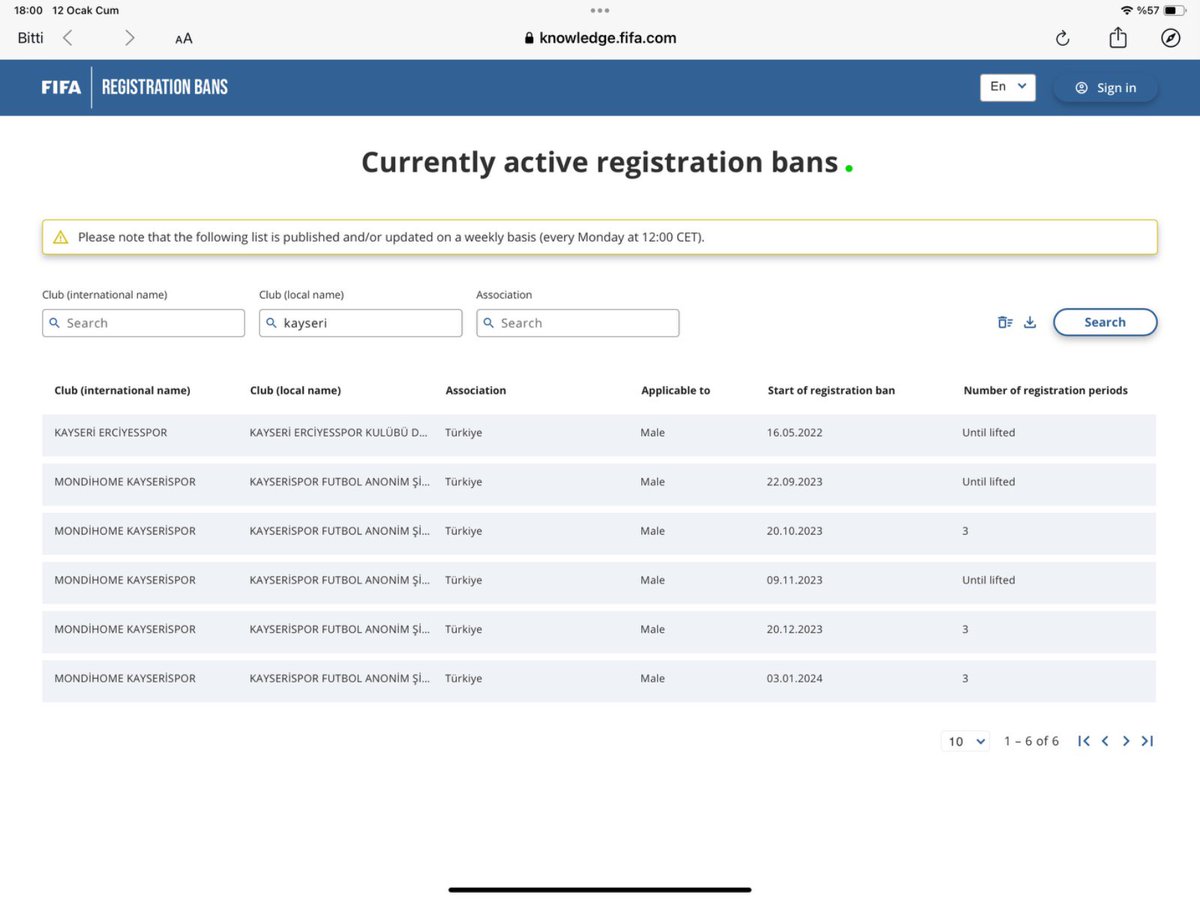Image resolution: width=1200 pixels, height=899 pixels.
Task: Sort by Club (local name) column header
Action: [295, 390]
